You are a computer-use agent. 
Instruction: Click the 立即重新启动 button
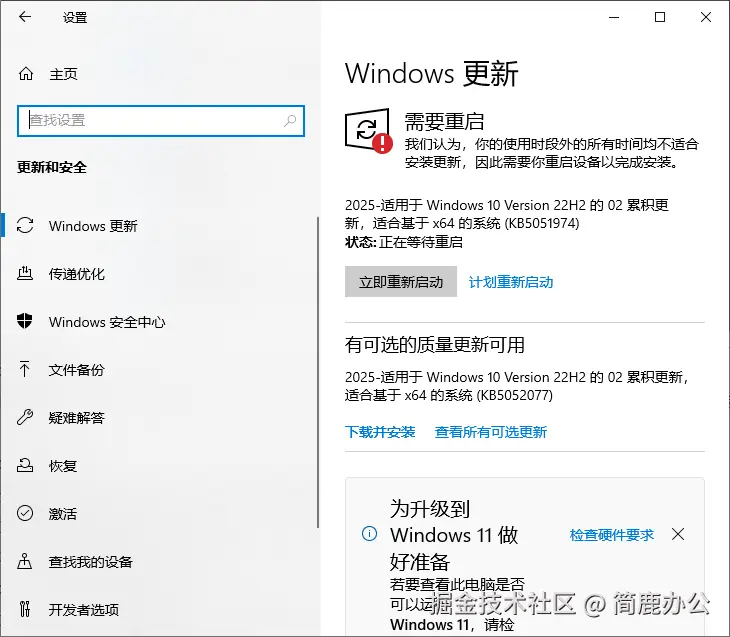[x=401, y=281]
